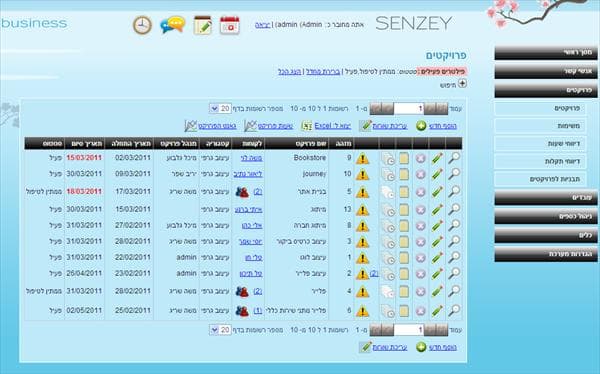This screenshot has width=600, height=374.
Task: Click top הוסף חדש add new link
Action: [x=443, y=126]
